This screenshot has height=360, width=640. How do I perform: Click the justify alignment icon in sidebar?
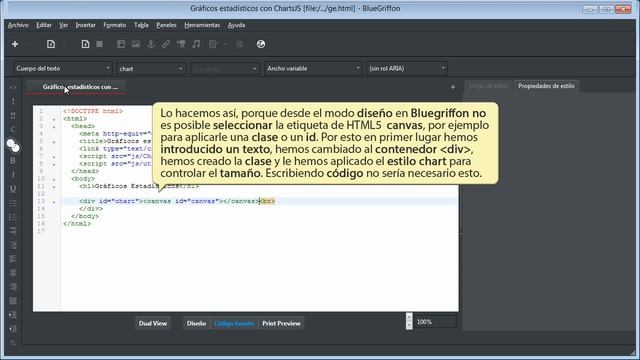[13, 301]
